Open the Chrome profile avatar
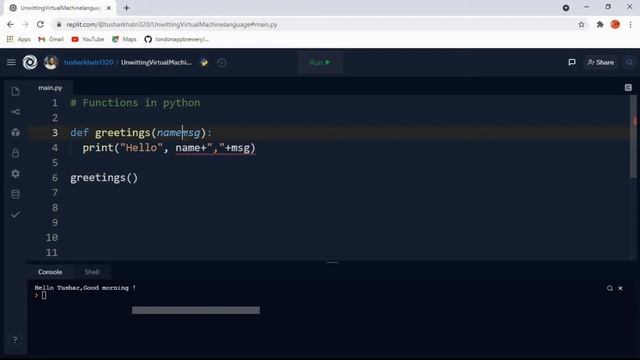This screenshot has width=640, height=360. tap(615, 24)
